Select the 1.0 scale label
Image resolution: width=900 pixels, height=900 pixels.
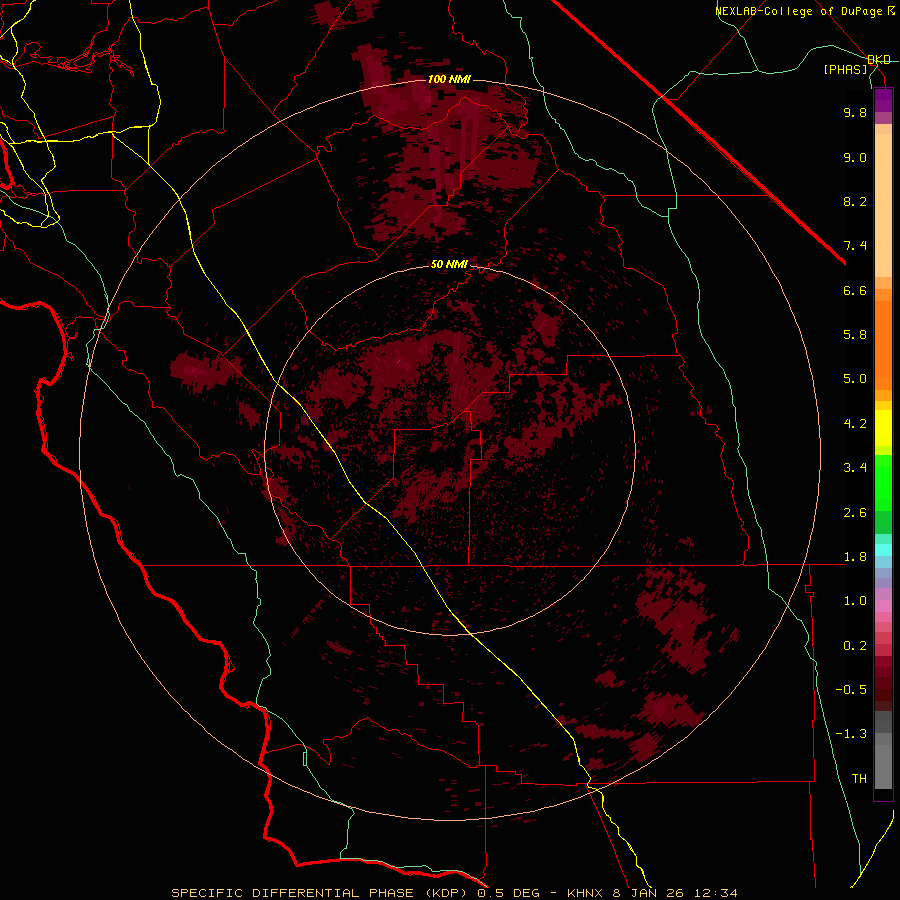click(855, 601)
